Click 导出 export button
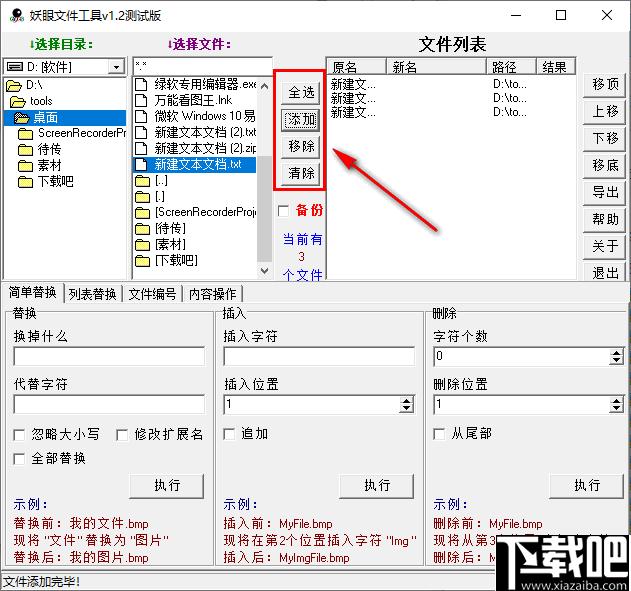The image size is (631, 591). (604, 192)
